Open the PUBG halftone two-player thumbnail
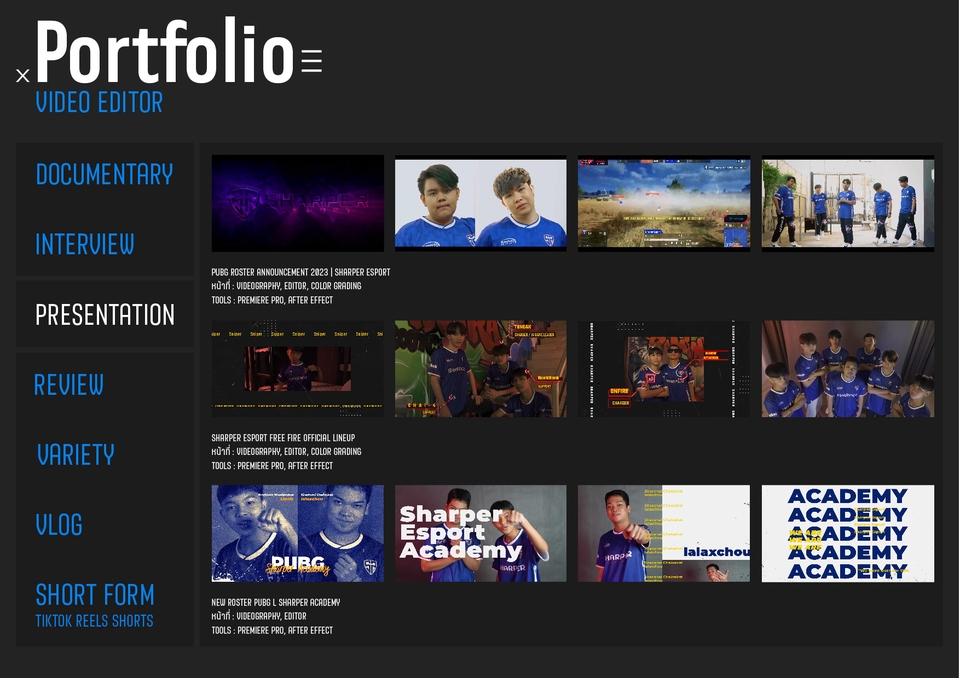The width and height of the screenshot is (960, 678). click(x=298, y=533)
